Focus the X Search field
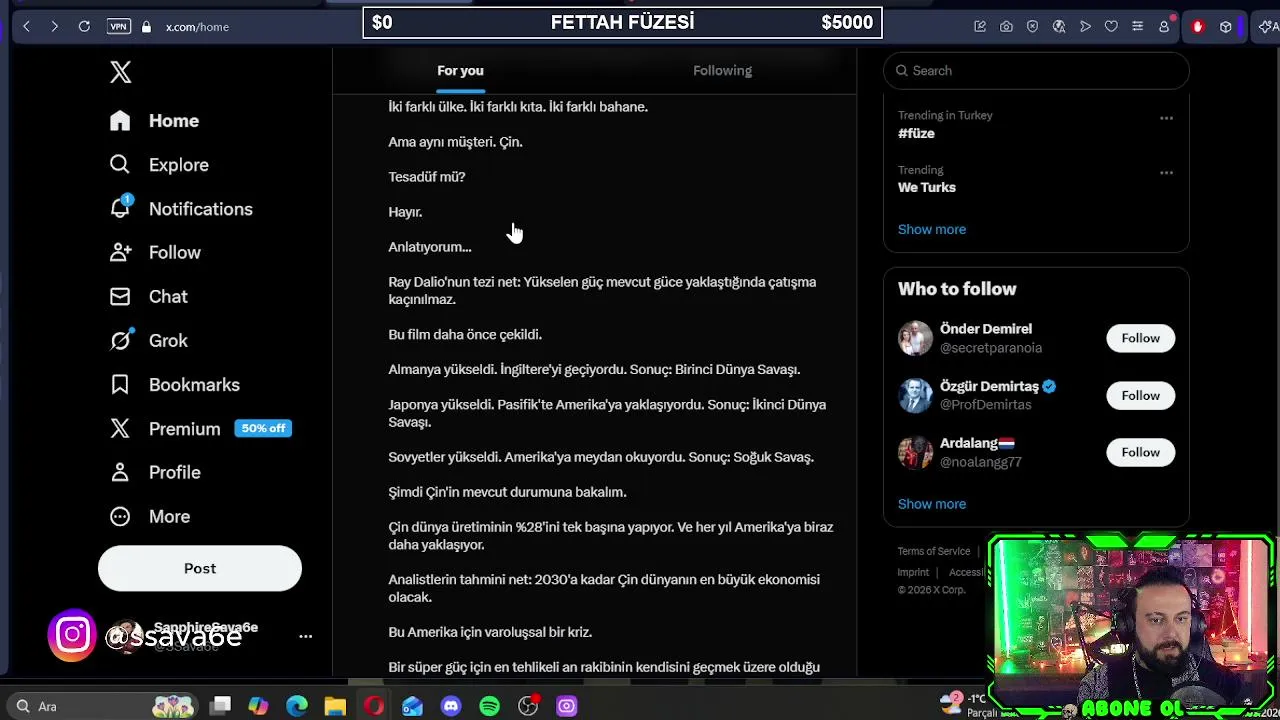The width and height of the screenshot is (1280, 720). (1036, 70)
